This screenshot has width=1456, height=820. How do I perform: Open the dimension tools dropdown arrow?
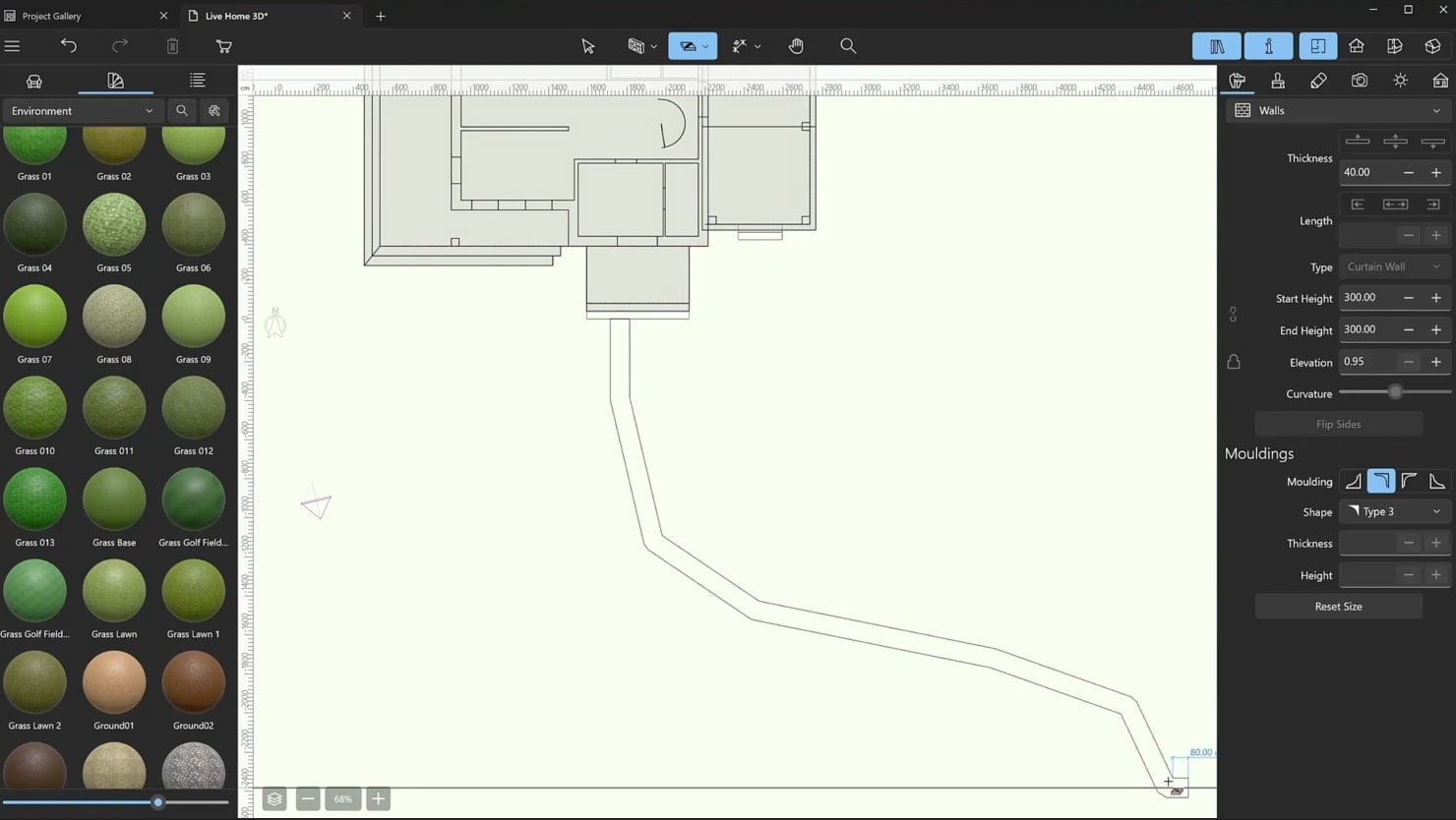[x=758, y=46]
